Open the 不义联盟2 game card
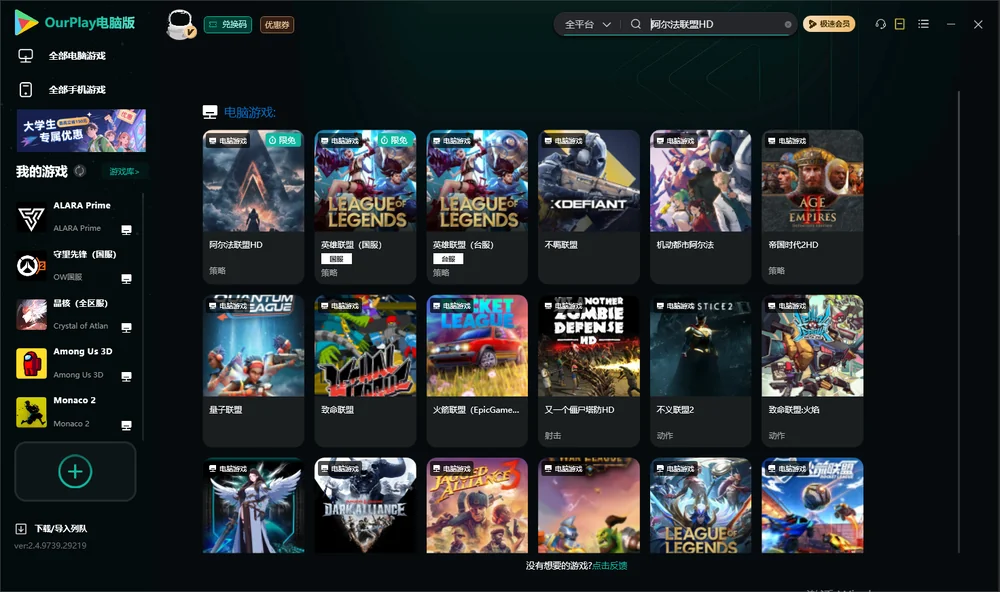Image resolution: width=1000 pixels, height=592 pixels. (x=700, y=371)
